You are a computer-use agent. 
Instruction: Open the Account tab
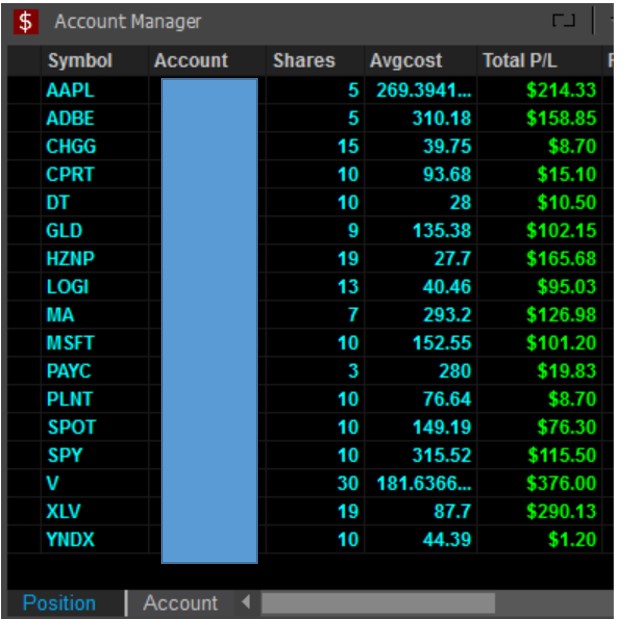[x=180, y=603]
